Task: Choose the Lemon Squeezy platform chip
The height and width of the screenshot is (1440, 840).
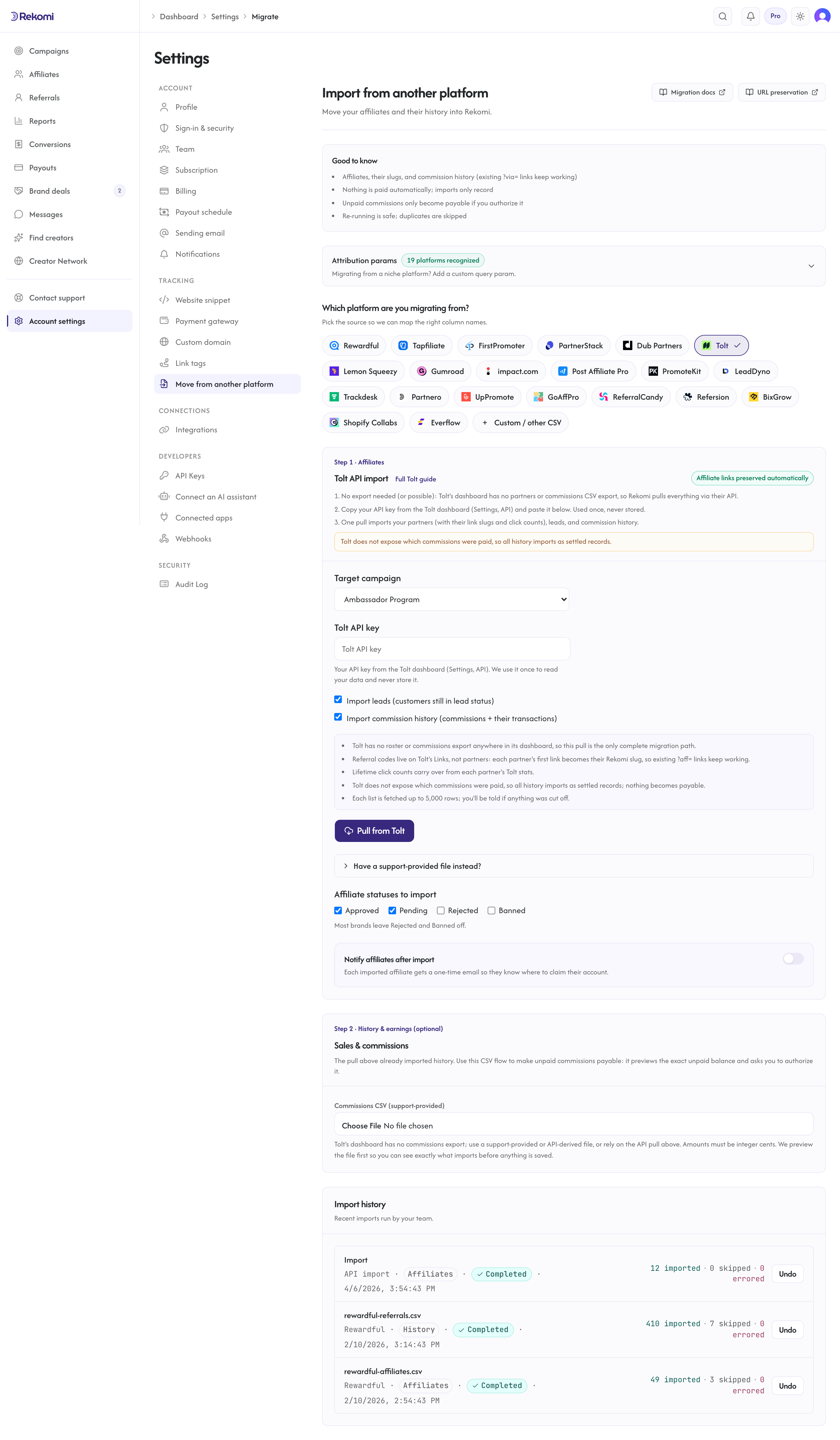Action: (363, 371)
